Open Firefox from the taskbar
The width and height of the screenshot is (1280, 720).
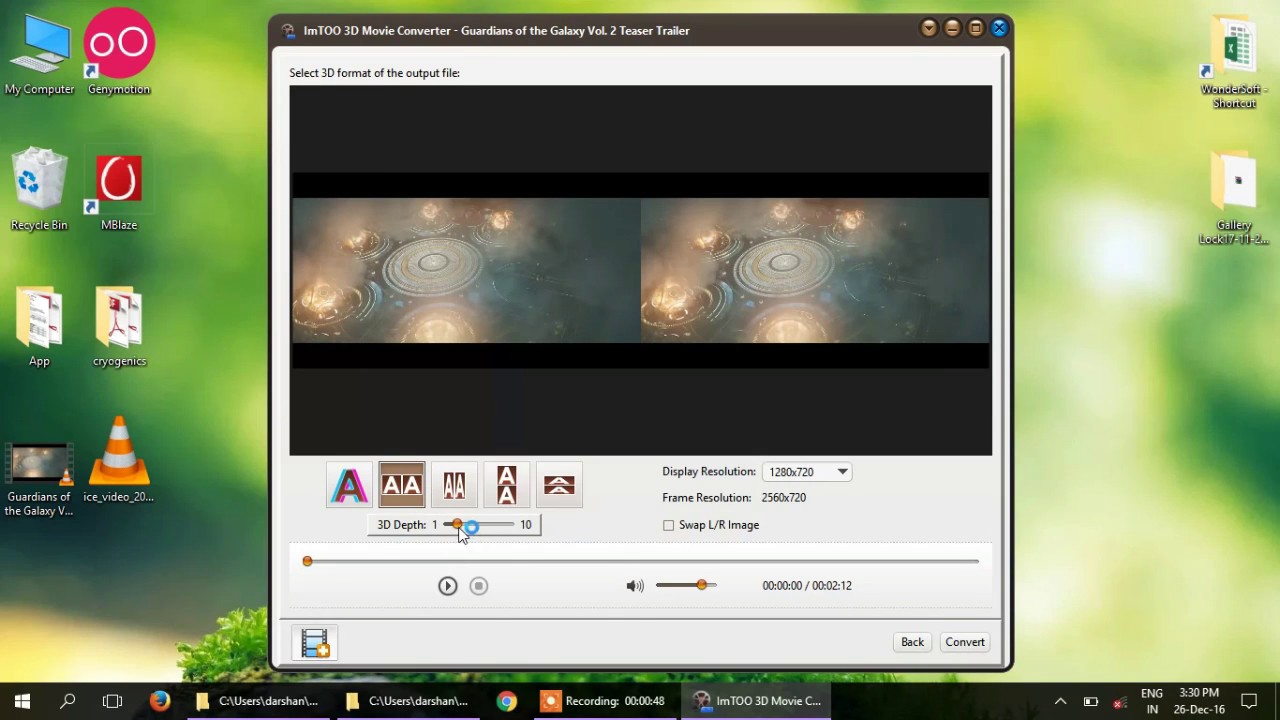[x=160, y=701]
